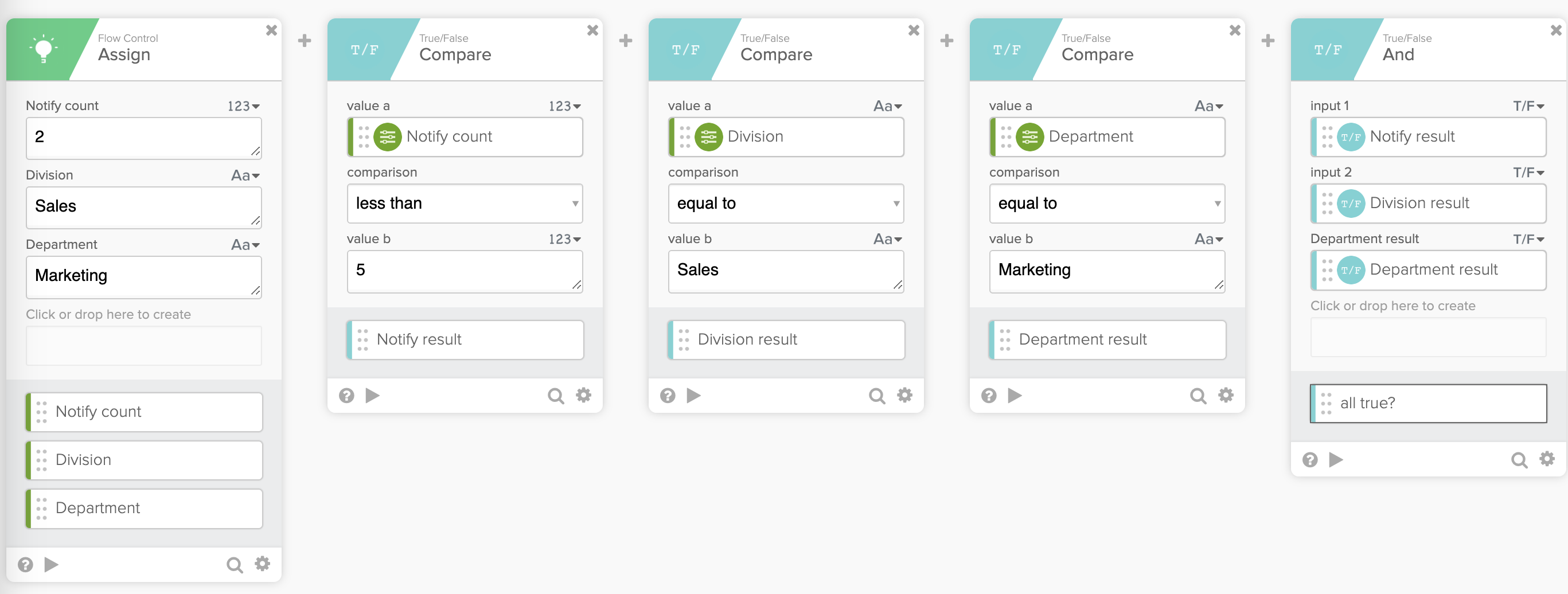Expand the 'equal to' dropdown for Division
Viewport: 1568px width, 594px height.
pos(785,204)
